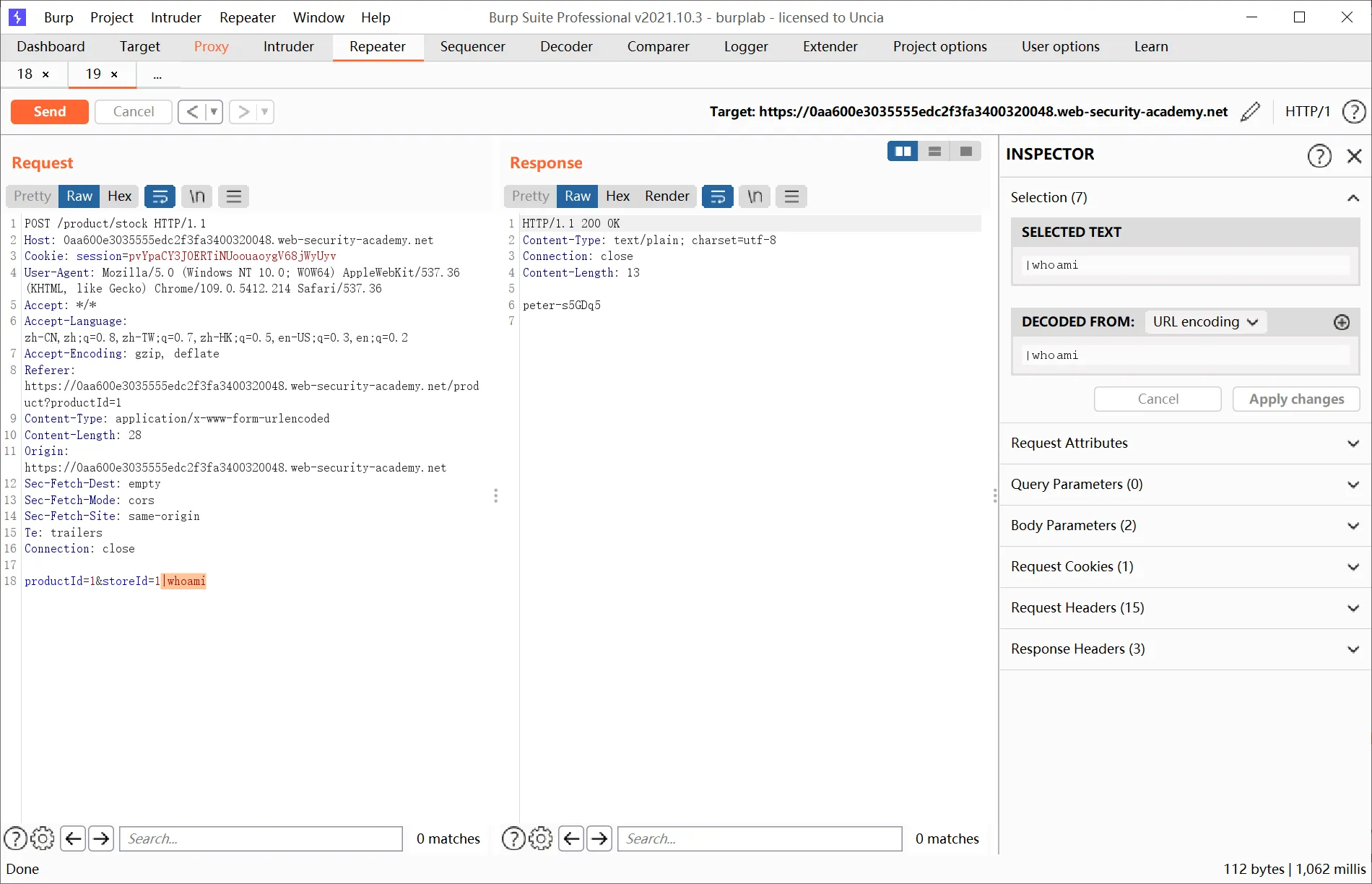Open URL encoding dropdown

click(x=1205, y=322)
